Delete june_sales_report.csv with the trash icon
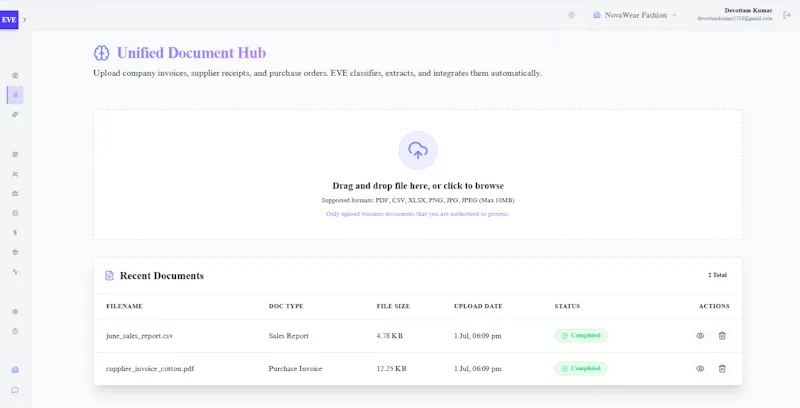Viewport: 800px width, 408px height. [x=722, y=336]
